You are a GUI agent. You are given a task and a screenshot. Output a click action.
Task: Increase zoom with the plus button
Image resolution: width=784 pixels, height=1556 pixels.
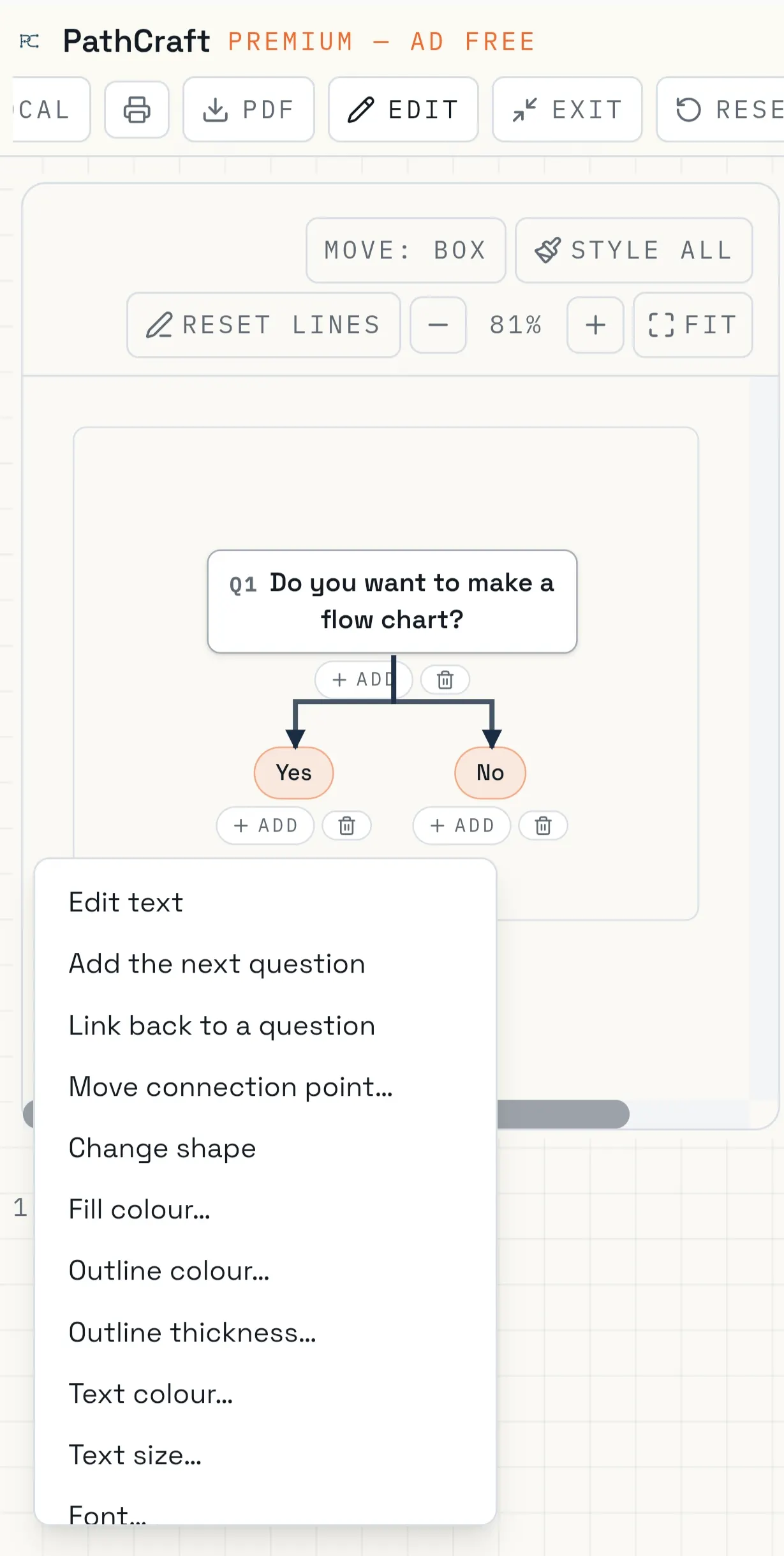click(x=595, y=325)
